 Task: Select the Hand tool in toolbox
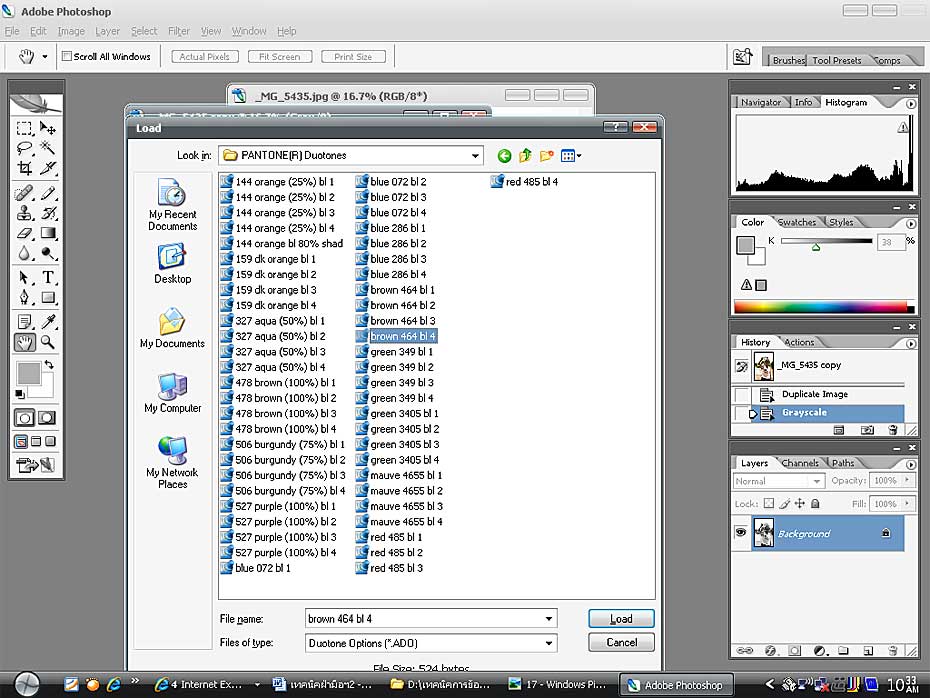click(x=24, y=342)
